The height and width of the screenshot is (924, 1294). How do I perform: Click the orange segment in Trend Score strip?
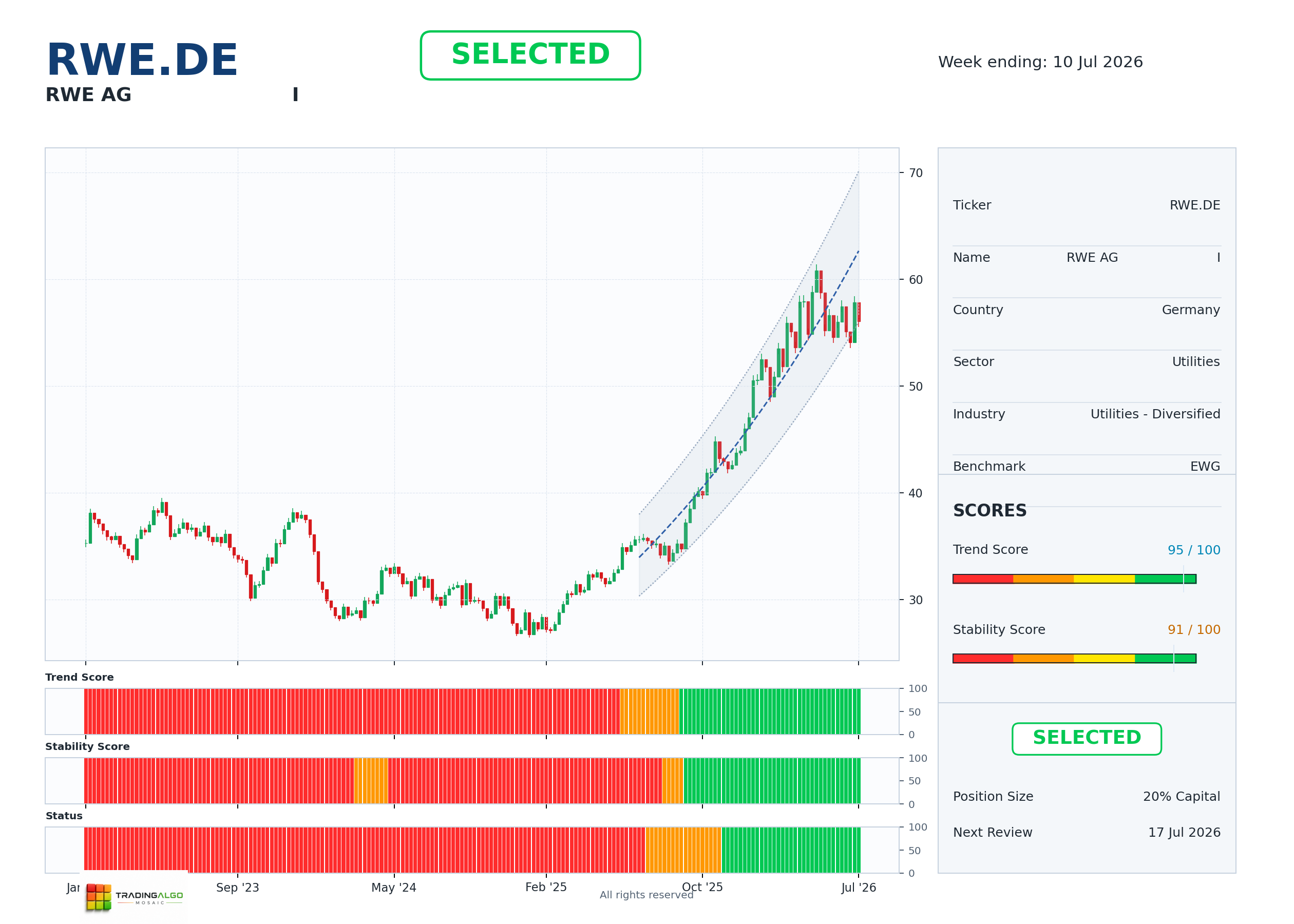pyautogui.click(x=649, y=711)
